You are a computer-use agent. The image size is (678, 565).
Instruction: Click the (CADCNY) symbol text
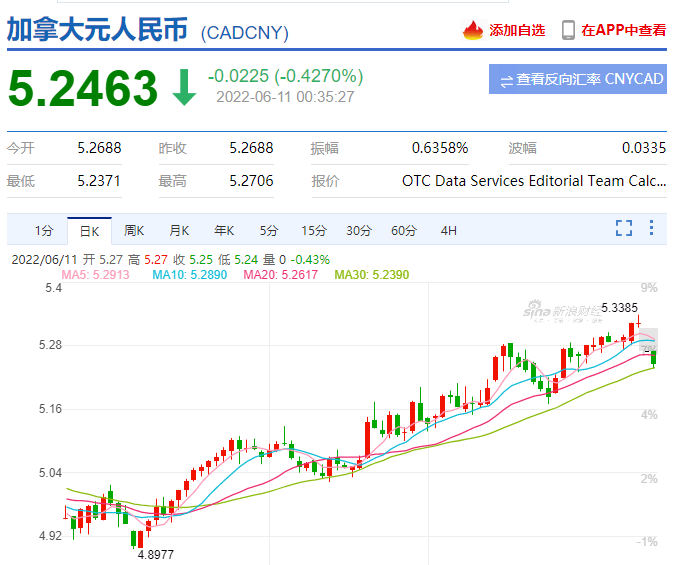point(245,33)
